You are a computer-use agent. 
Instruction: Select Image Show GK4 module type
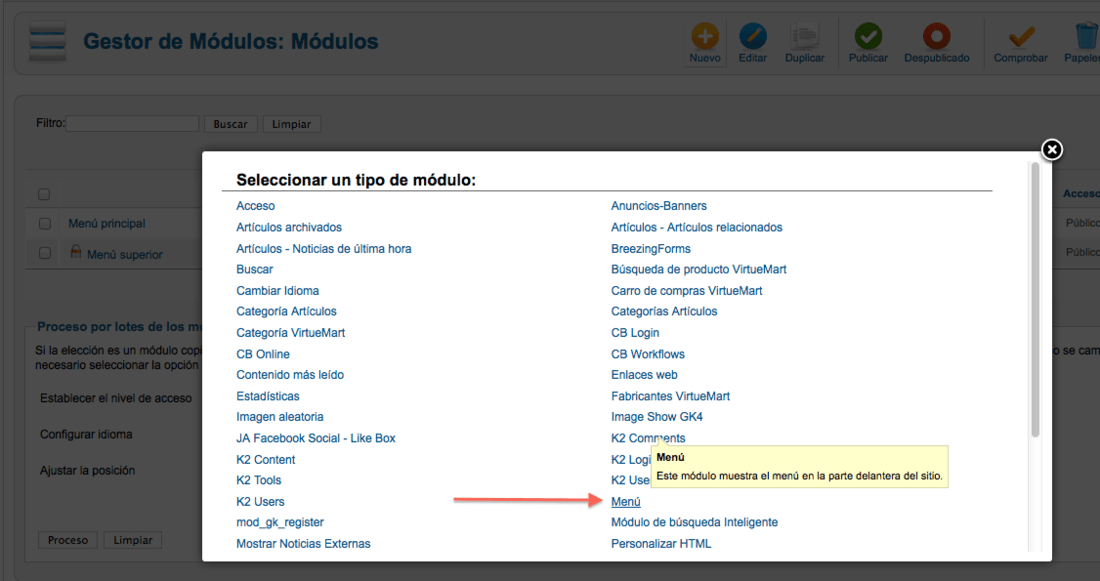point(657,417)
